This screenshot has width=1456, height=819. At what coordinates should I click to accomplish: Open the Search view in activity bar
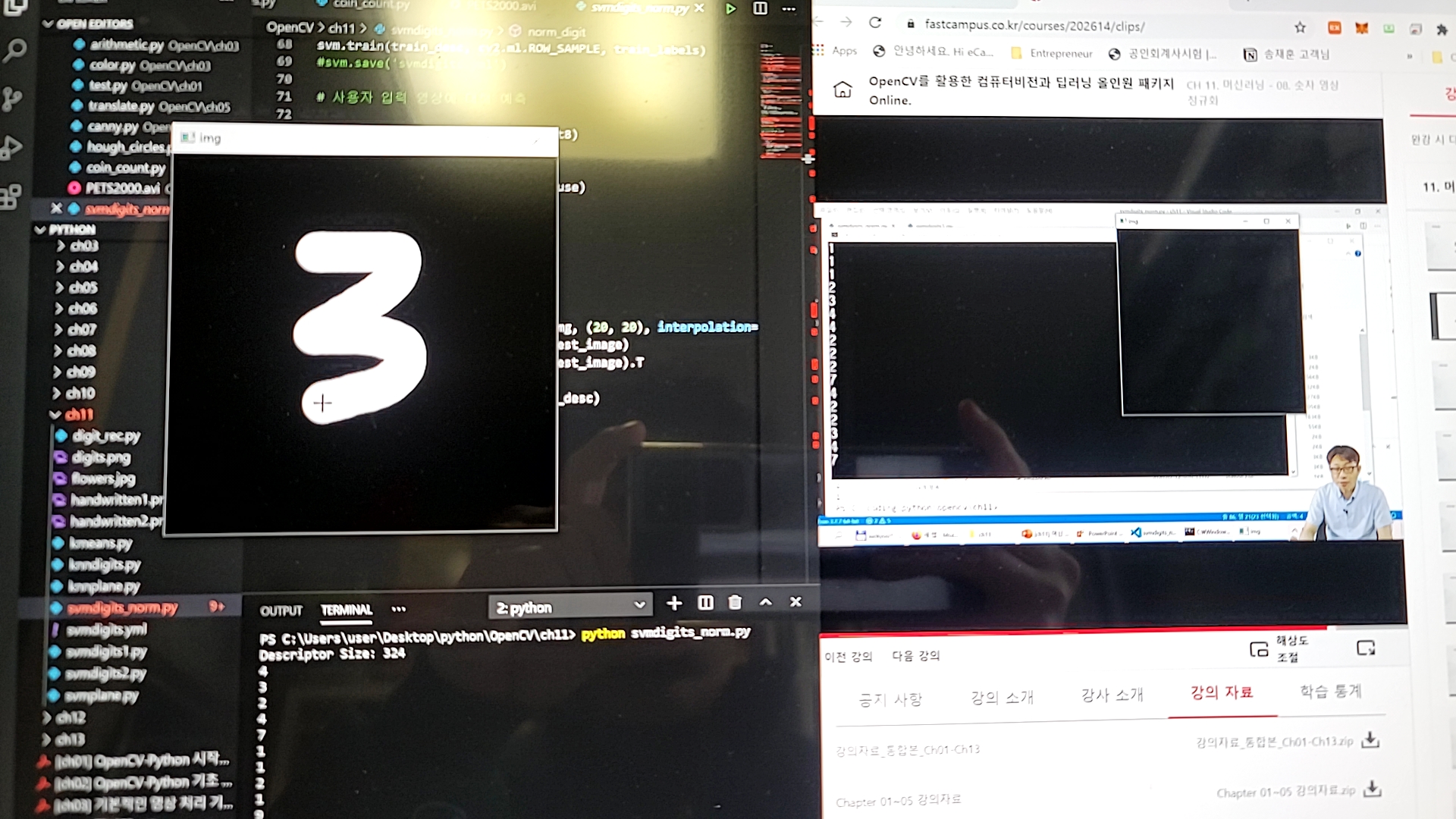[14, 52]
